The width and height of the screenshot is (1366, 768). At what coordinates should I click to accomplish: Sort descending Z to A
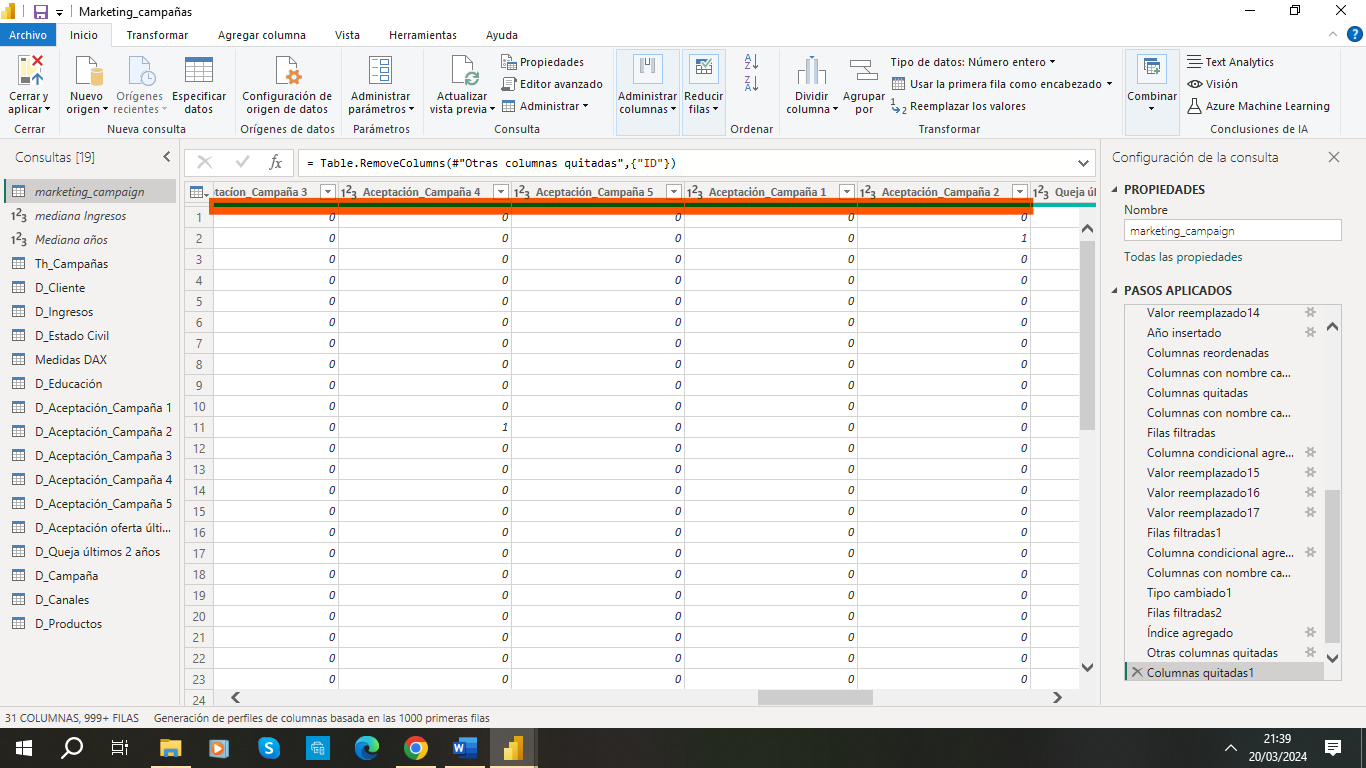pos(752,83)
